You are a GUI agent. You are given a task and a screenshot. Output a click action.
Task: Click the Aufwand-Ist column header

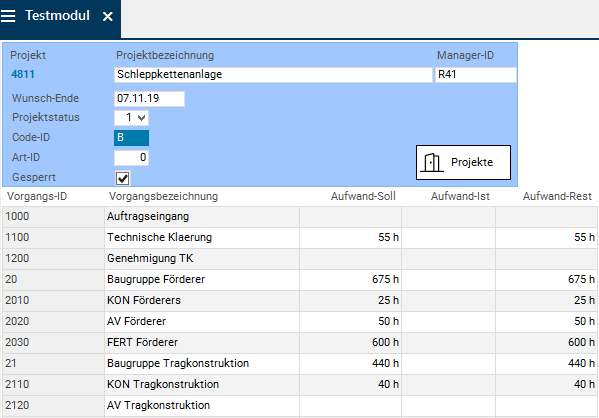460,196
